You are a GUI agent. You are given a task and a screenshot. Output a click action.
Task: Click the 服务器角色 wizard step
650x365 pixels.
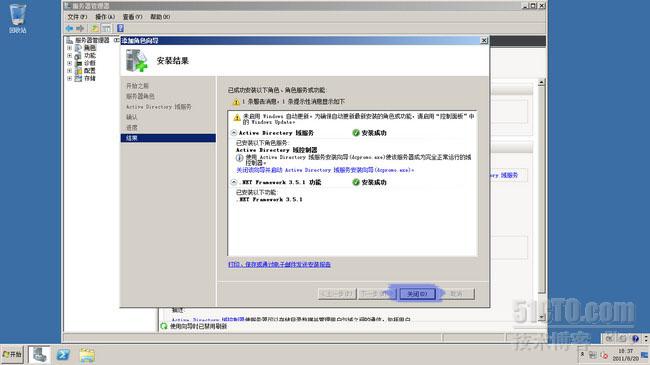coord(140,96)
